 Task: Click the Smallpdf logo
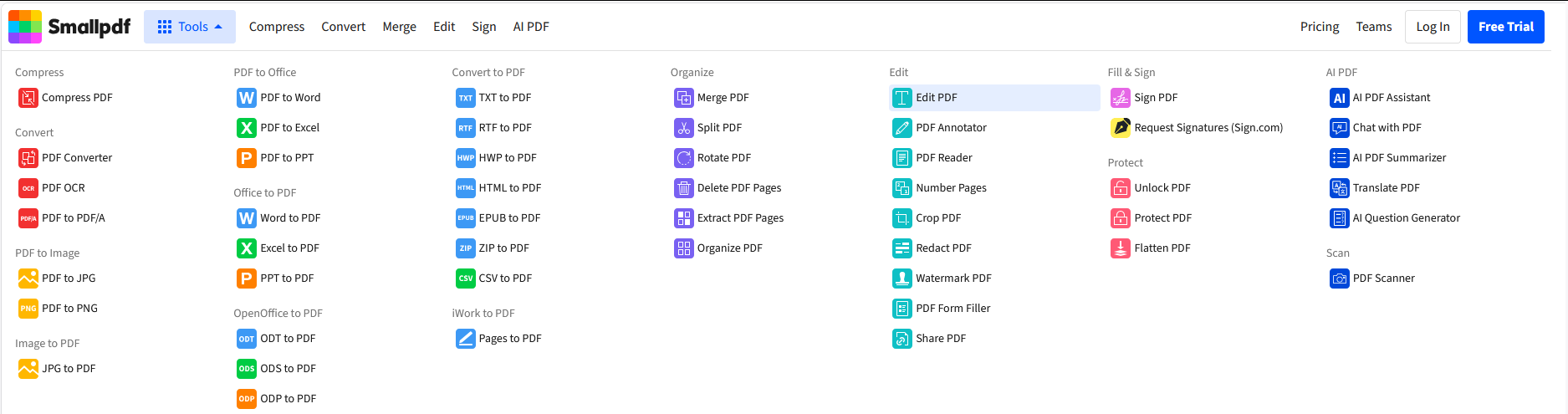(69, 27)
